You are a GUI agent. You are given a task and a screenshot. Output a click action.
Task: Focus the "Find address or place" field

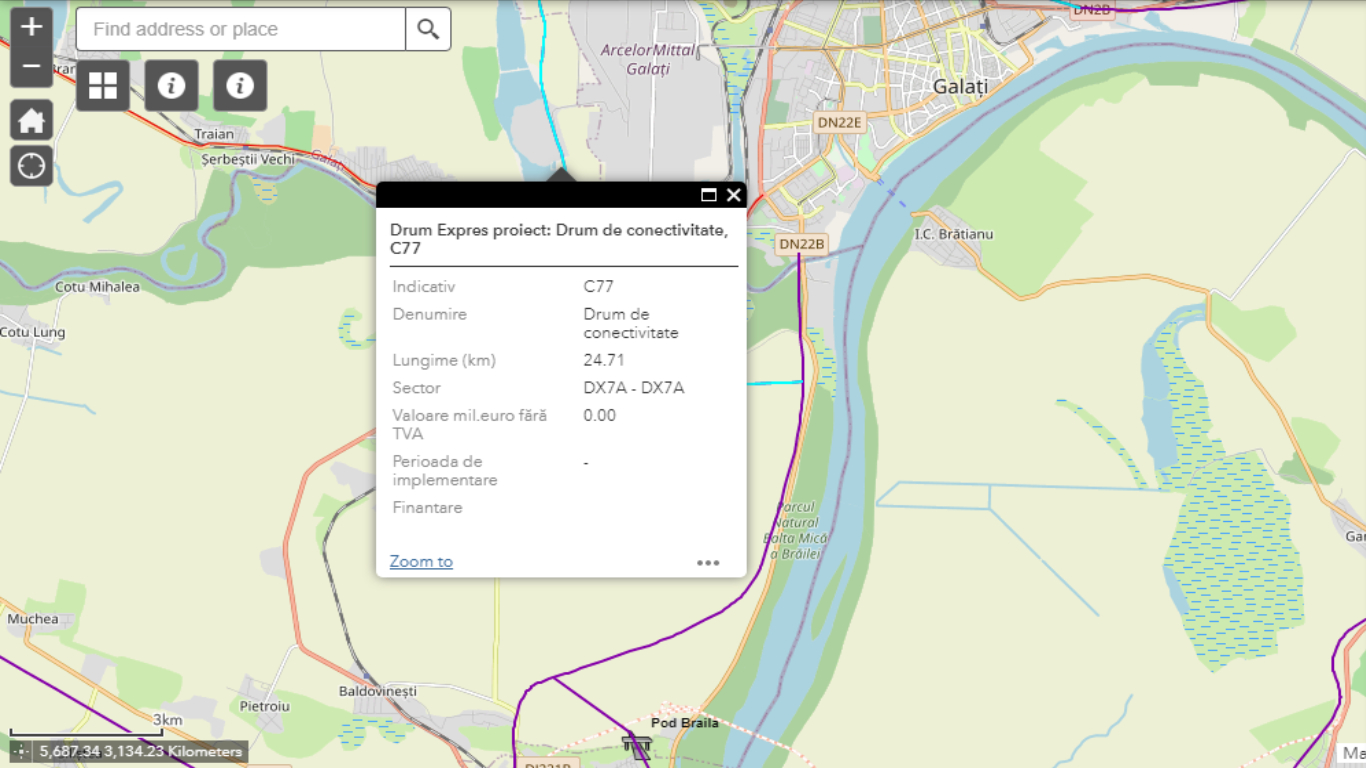point(240,29)
